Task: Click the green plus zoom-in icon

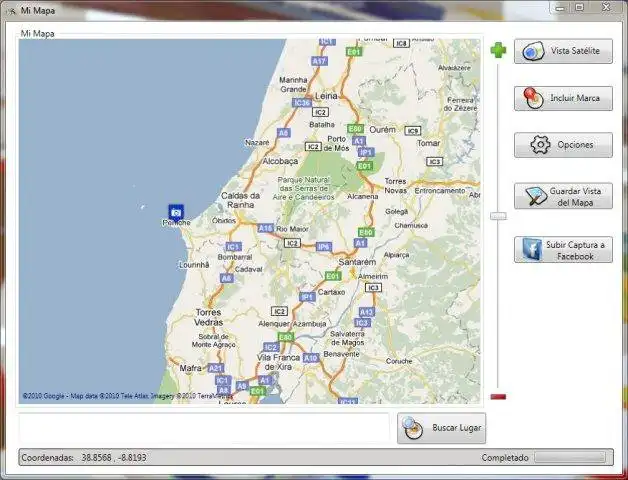Action: (x=498, y=50)
